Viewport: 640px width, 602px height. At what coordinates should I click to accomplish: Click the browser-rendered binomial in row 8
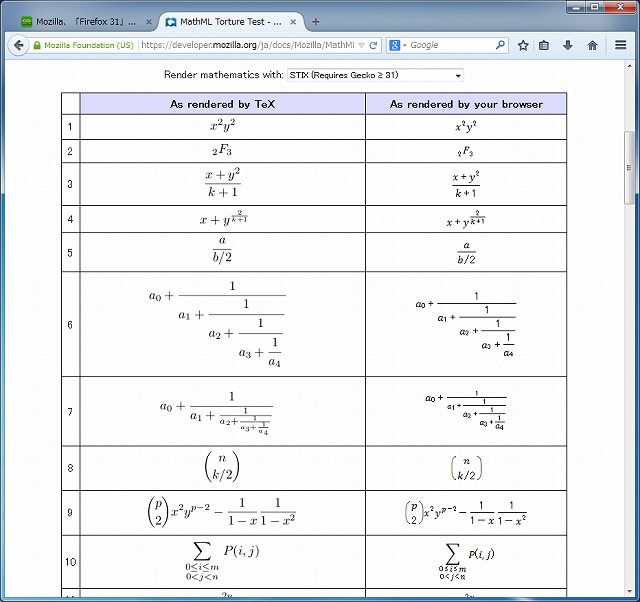pos(466,468)
